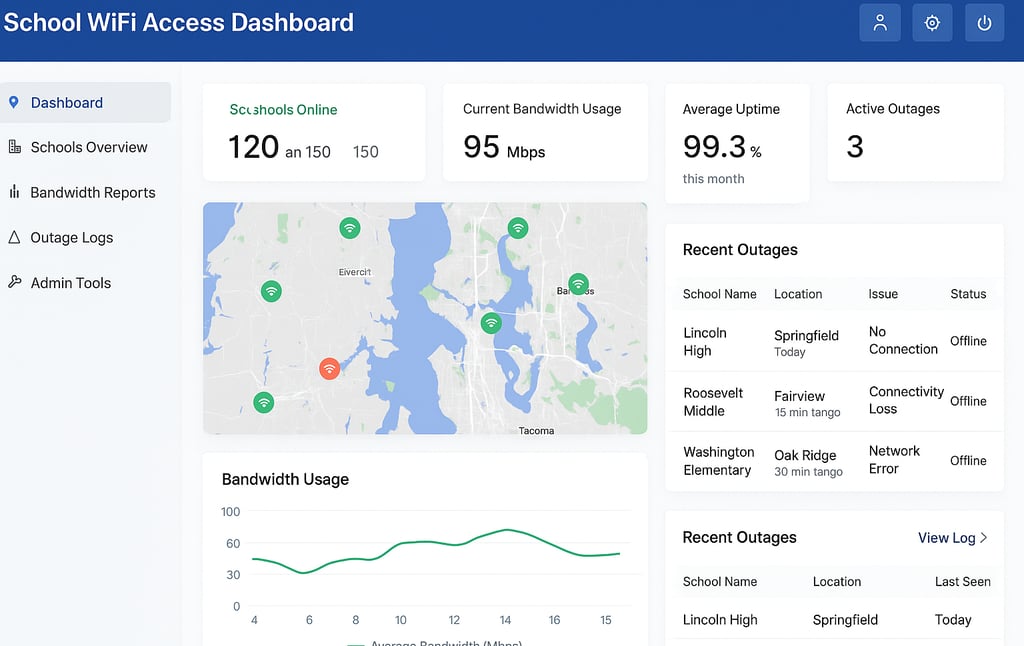Open the settings gear icon in header
This screenshot has width=1024, height=646.
pos(932,22)
